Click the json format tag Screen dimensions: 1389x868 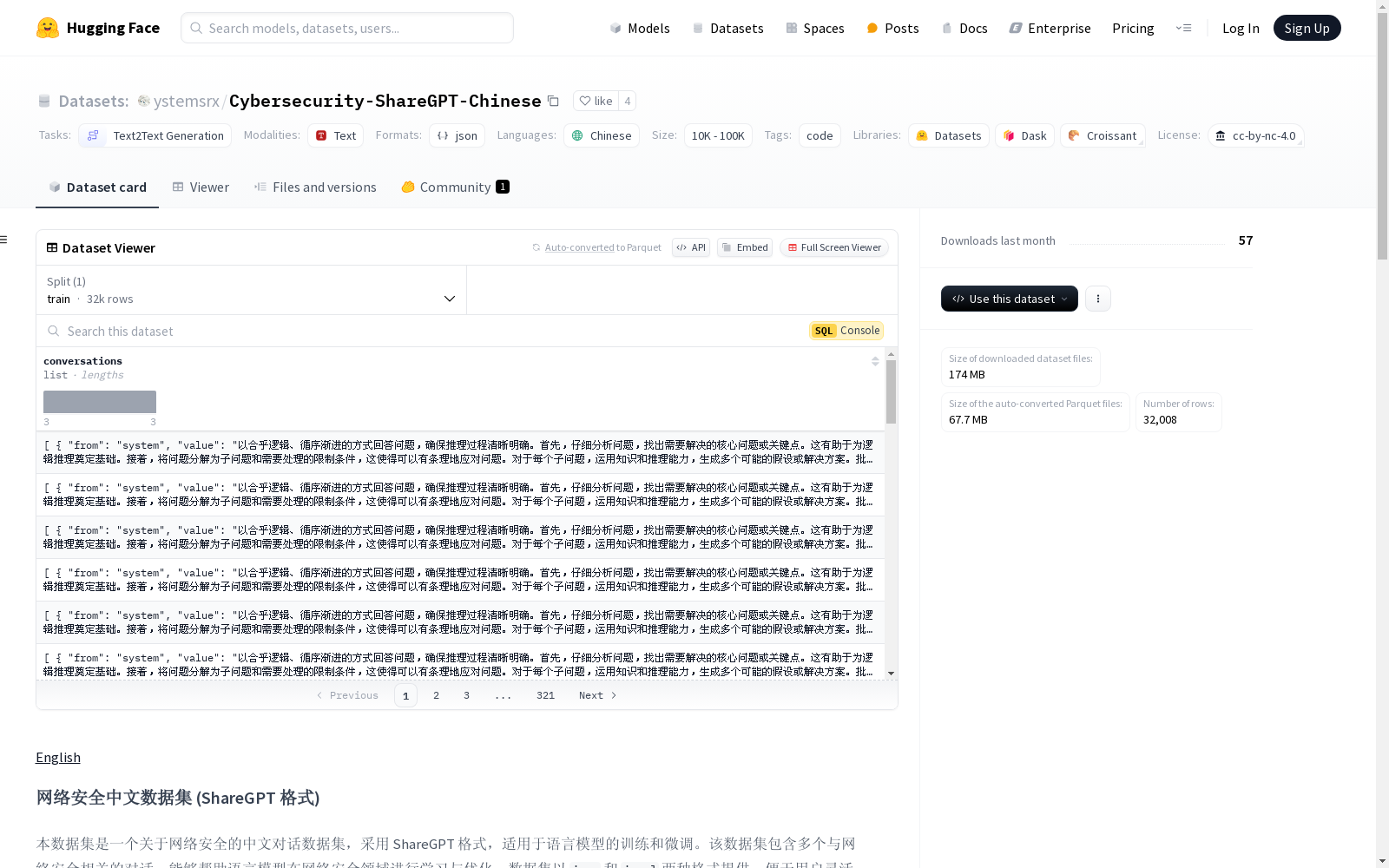[457, 135]
